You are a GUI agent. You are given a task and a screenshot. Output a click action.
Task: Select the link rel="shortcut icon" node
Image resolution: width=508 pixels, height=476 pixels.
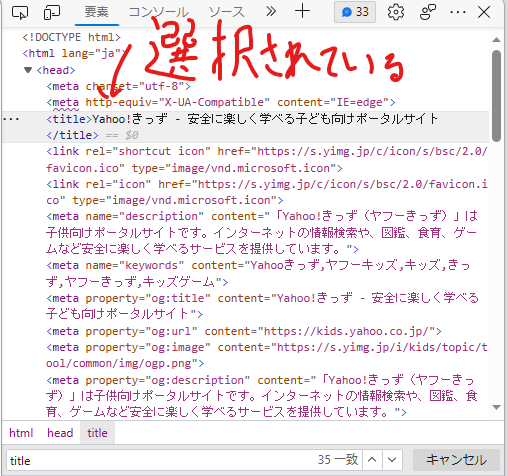[267, 160]
